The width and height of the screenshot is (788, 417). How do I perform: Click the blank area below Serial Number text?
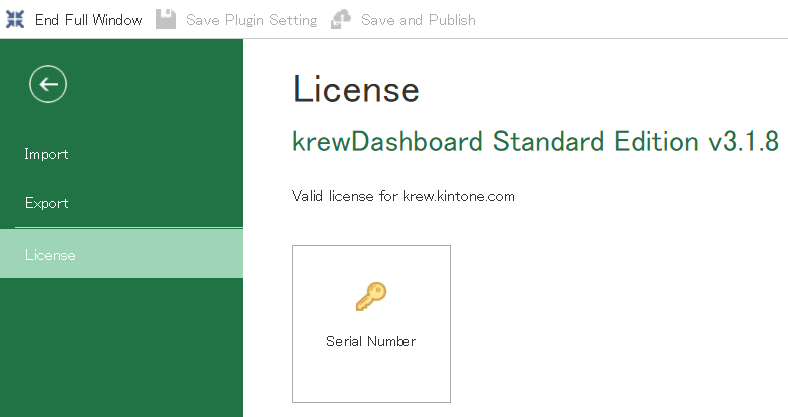(x=371, y=377)
